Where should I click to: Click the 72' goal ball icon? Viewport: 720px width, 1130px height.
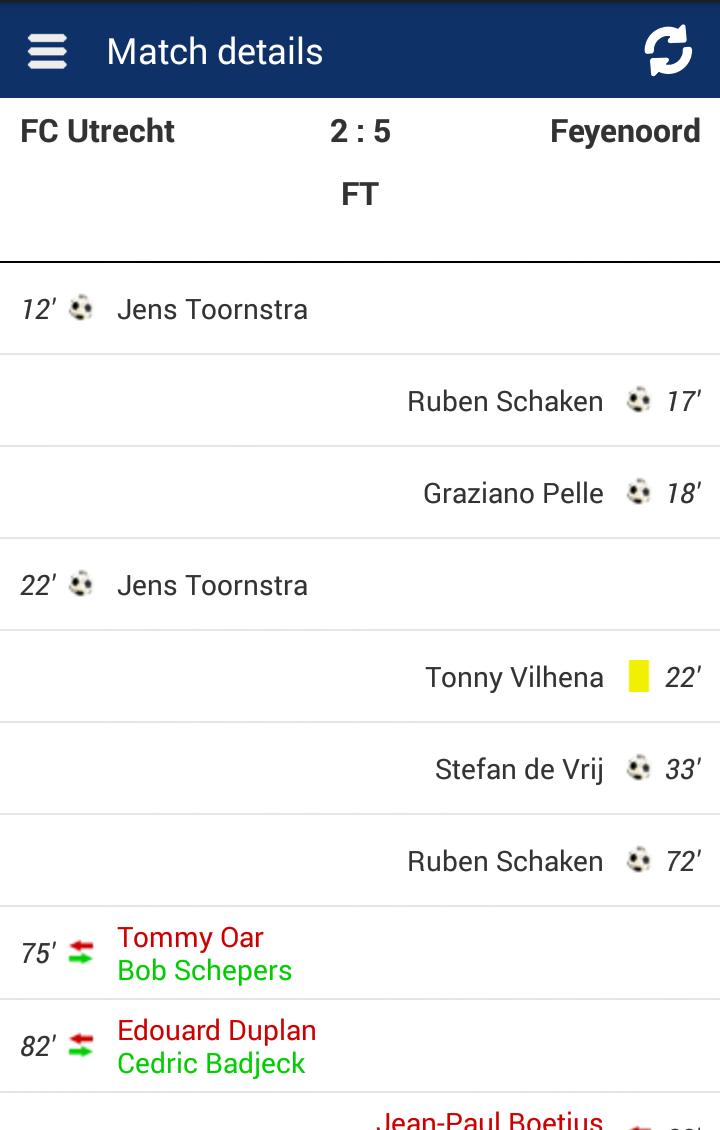638,861
